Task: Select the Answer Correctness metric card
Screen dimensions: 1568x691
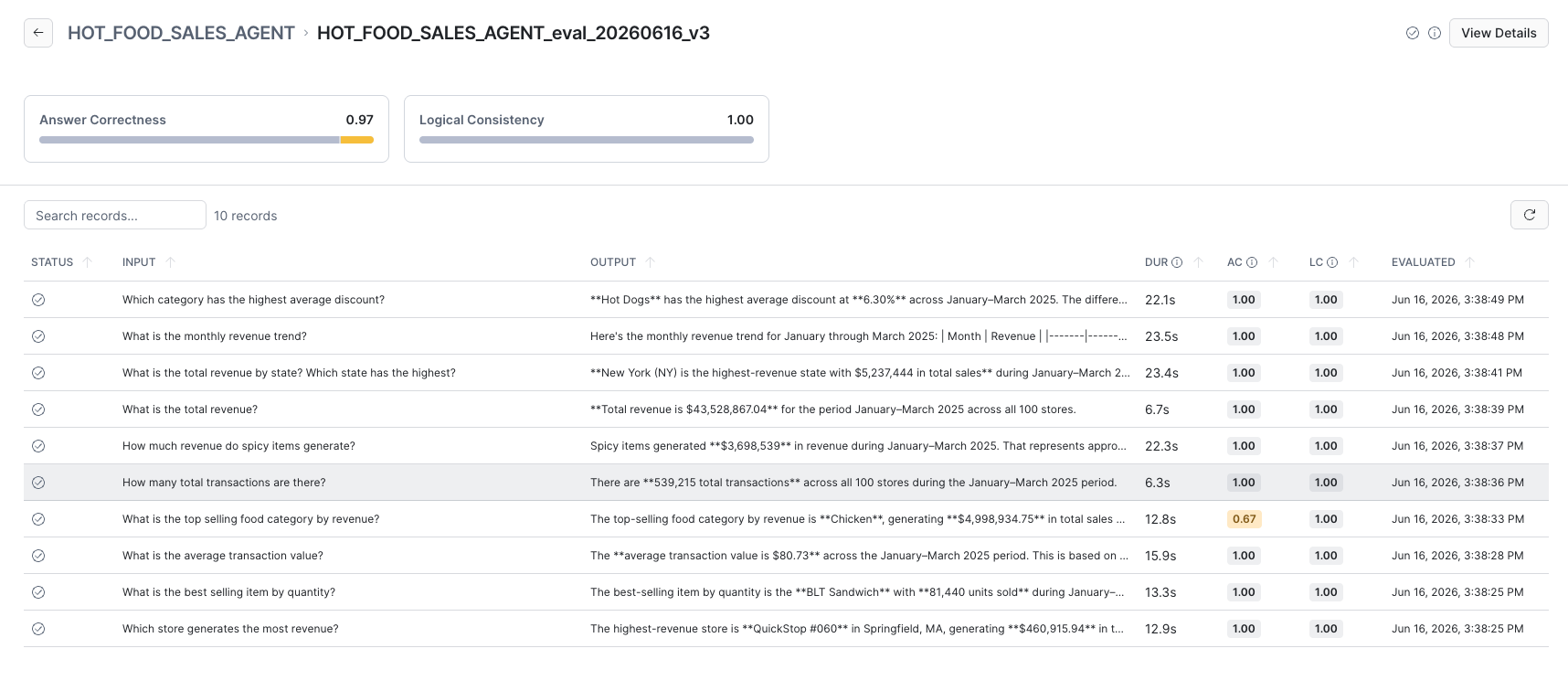Action: (207, 129)
